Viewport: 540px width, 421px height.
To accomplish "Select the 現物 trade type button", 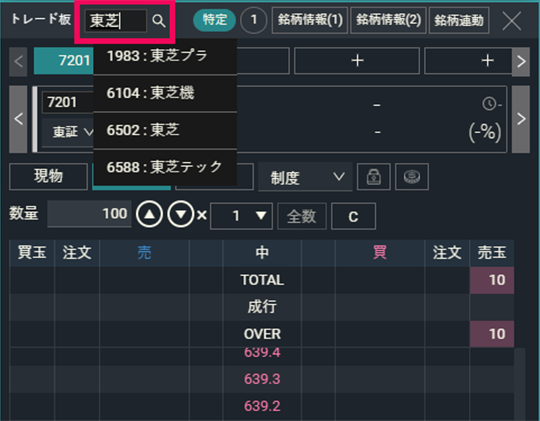I will point(49,177).
